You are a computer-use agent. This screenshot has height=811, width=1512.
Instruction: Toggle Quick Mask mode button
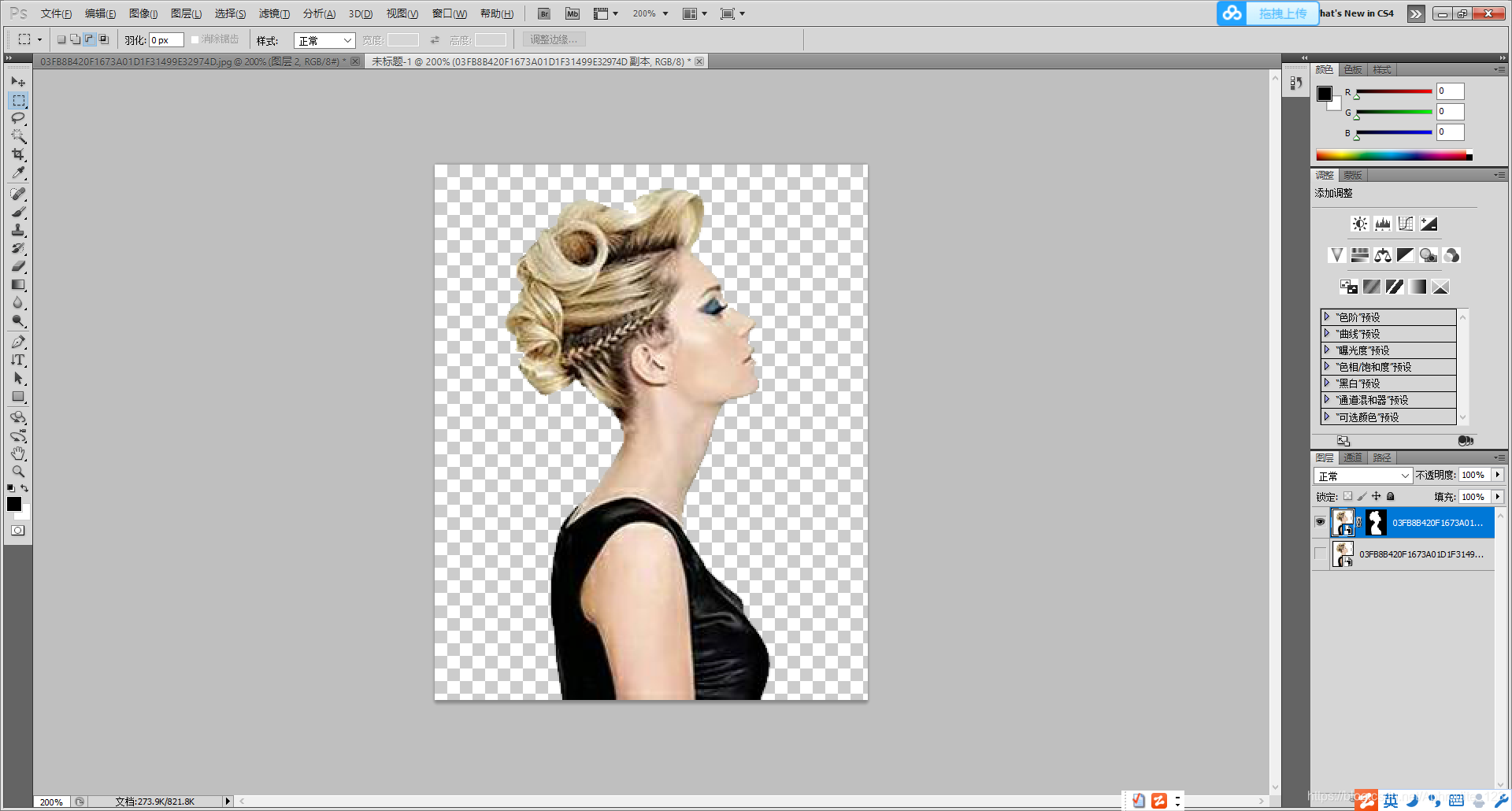tap(17, 530)
